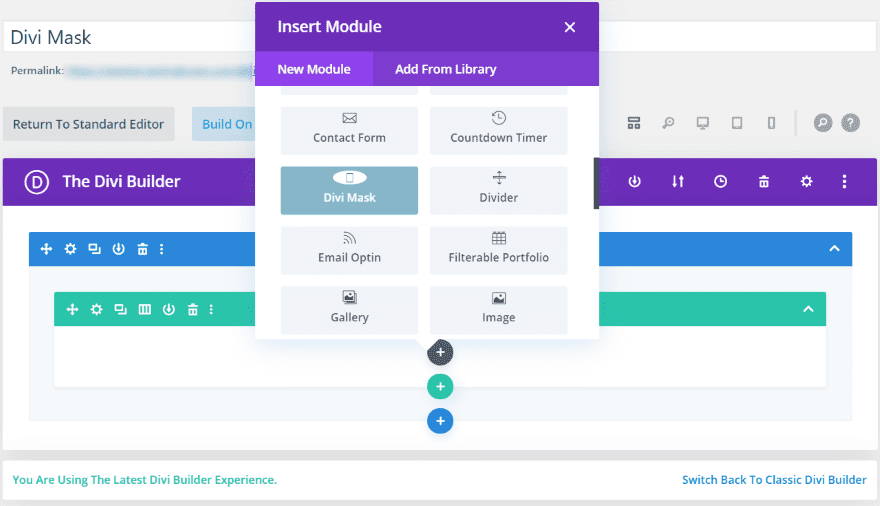Open blue section settings gear
This screenshot has width=880, height=506.
coord(70,249)
